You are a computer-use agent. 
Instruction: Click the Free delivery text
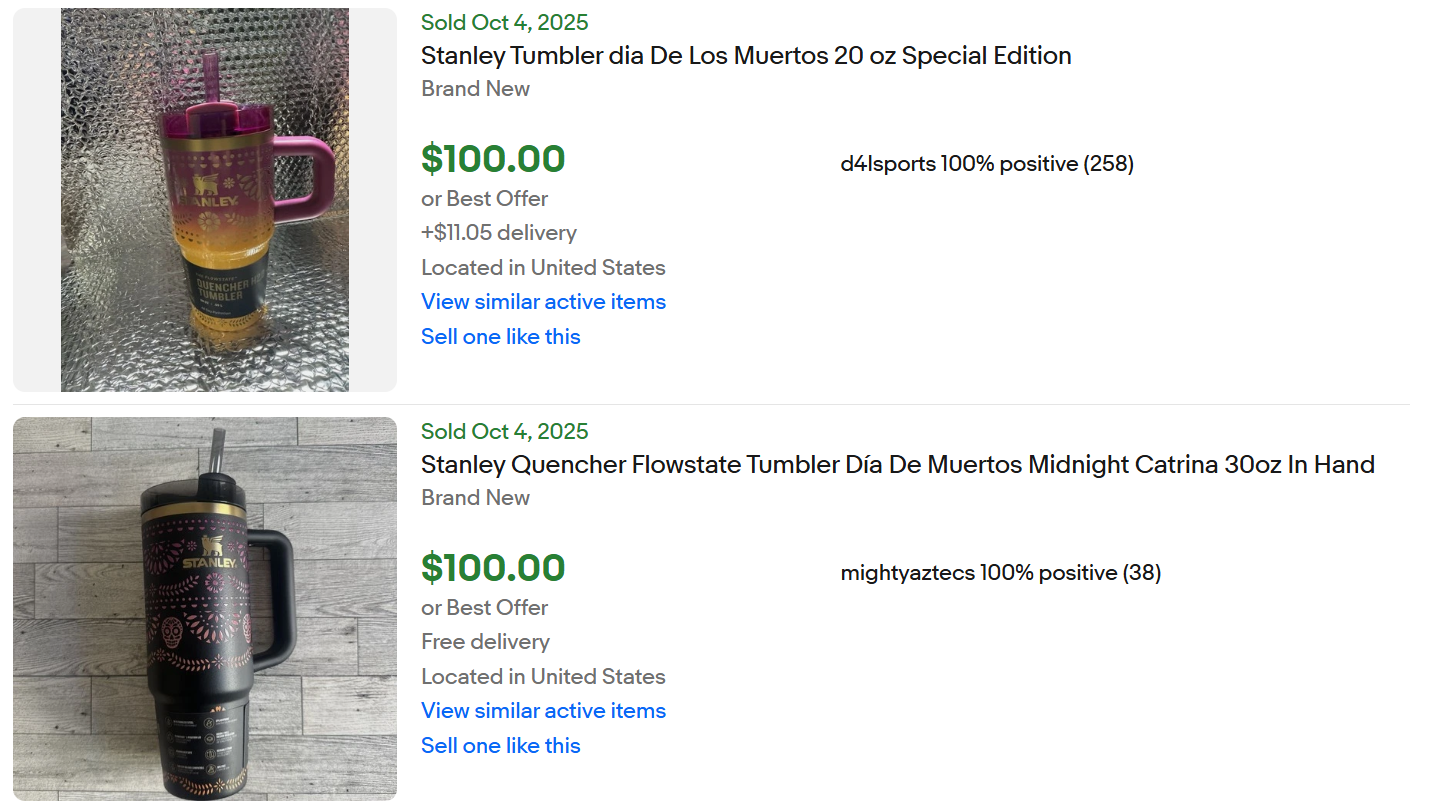point(485,642)
